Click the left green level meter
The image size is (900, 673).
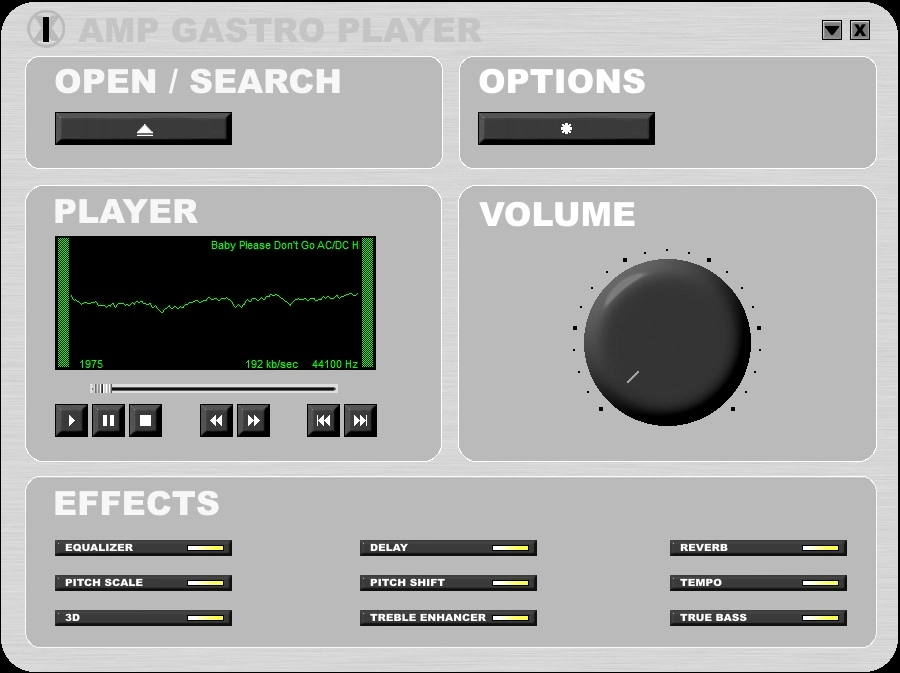click(63, 302)
